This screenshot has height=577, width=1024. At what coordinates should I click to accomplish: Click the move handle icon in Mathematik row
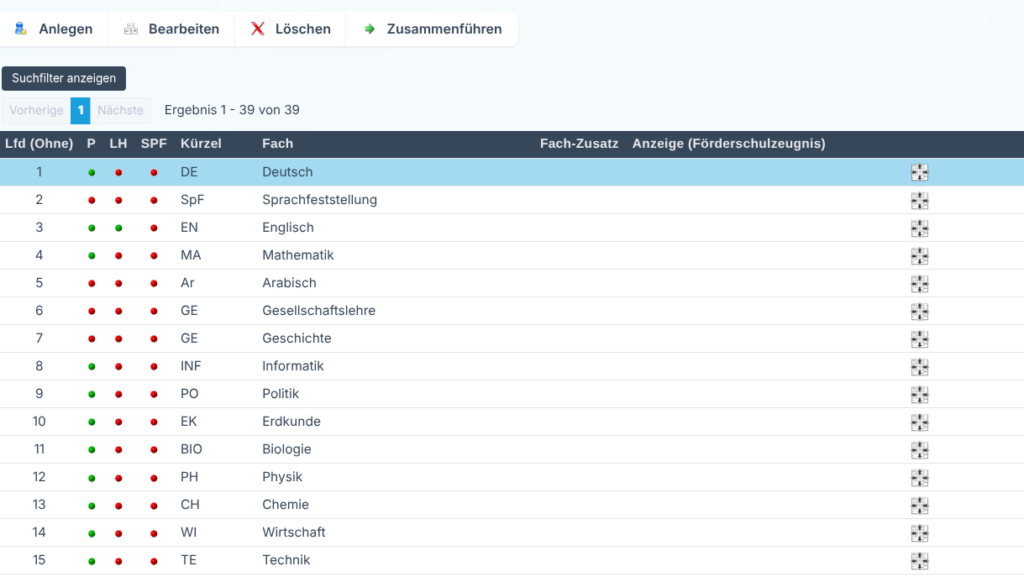920,256
